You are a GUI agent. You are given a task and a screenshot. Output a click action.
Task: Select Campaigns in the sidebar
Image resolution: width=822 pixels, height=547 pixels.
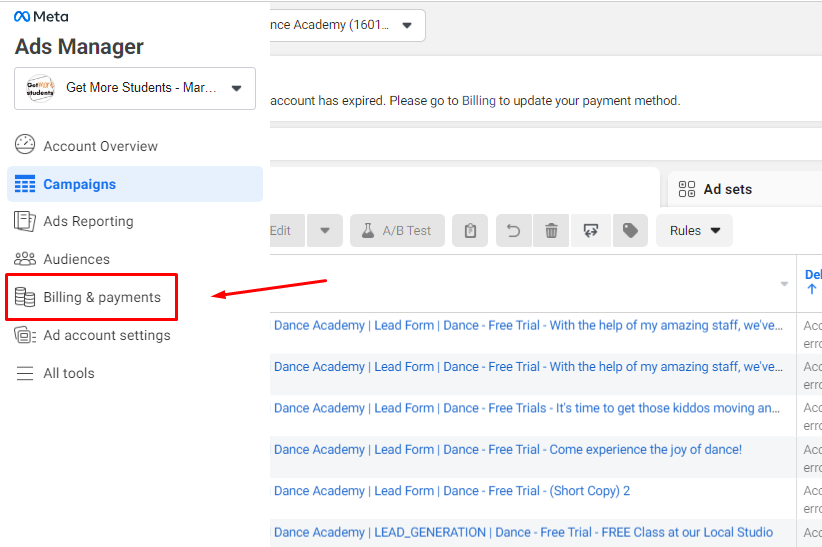pyautogui.click(x=135, y=184)
